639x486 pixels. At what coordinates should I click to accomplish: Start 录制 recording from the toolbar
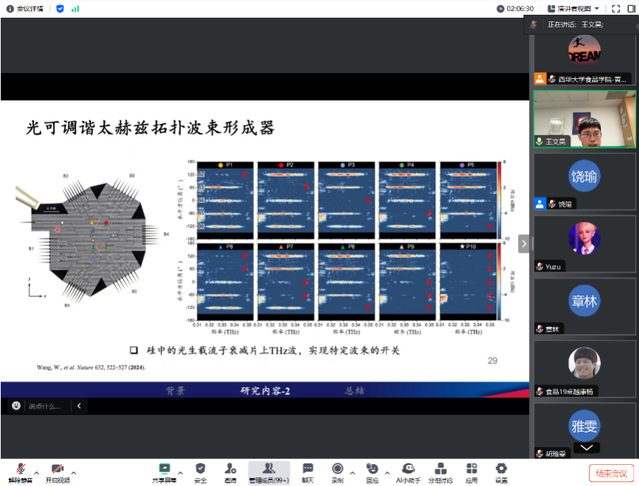click(337, 468)
